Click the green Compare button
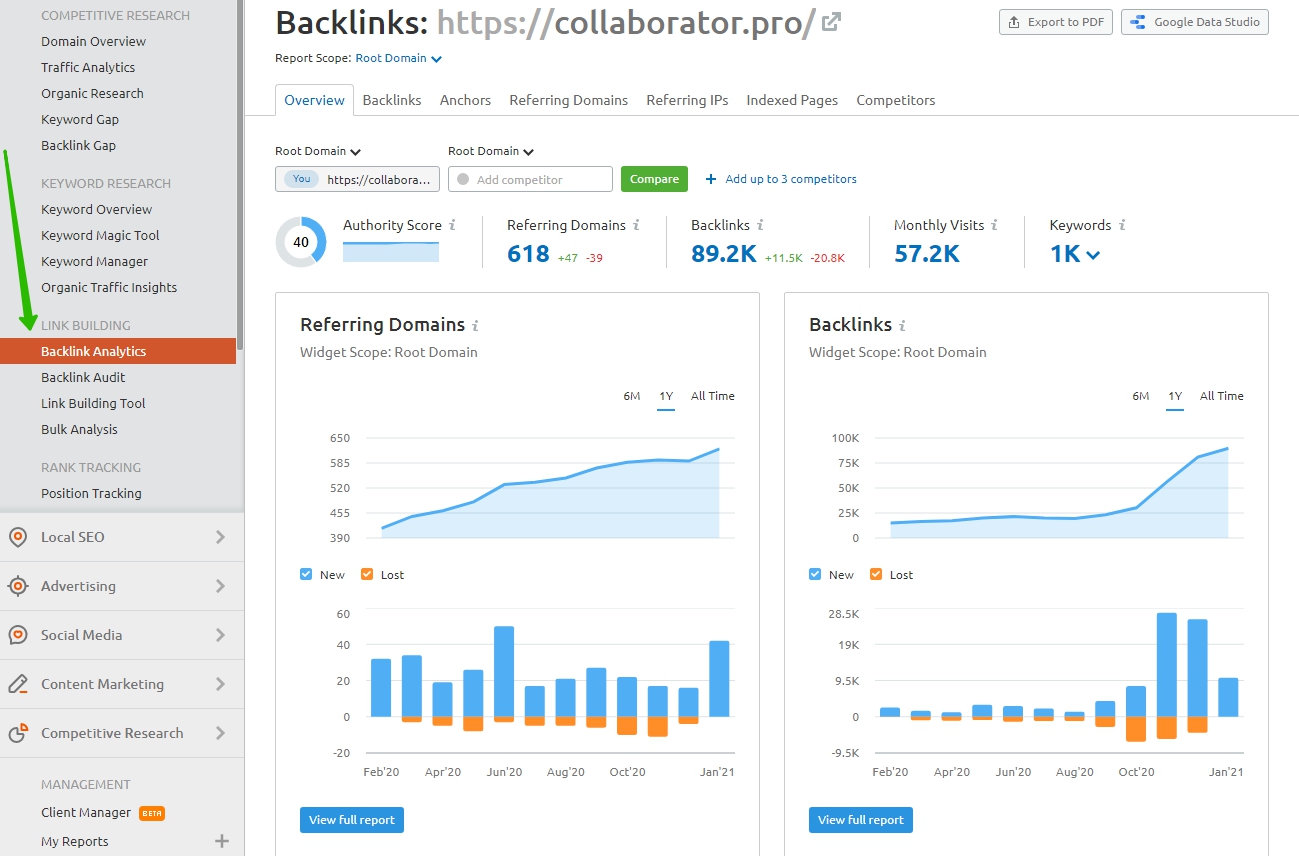Viewport: 1299px width, 856px height. pyautogui.click(x=653, y=178)
